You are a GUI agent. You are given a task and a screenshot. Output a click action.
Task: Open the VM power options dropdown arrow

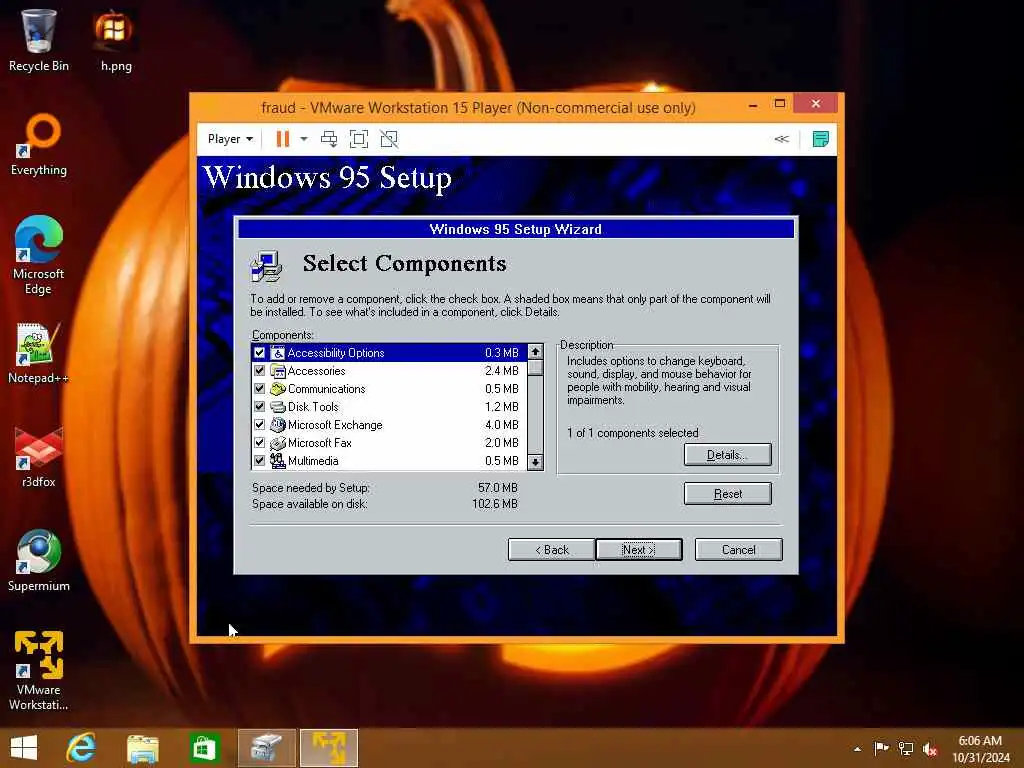pos(304,139)
